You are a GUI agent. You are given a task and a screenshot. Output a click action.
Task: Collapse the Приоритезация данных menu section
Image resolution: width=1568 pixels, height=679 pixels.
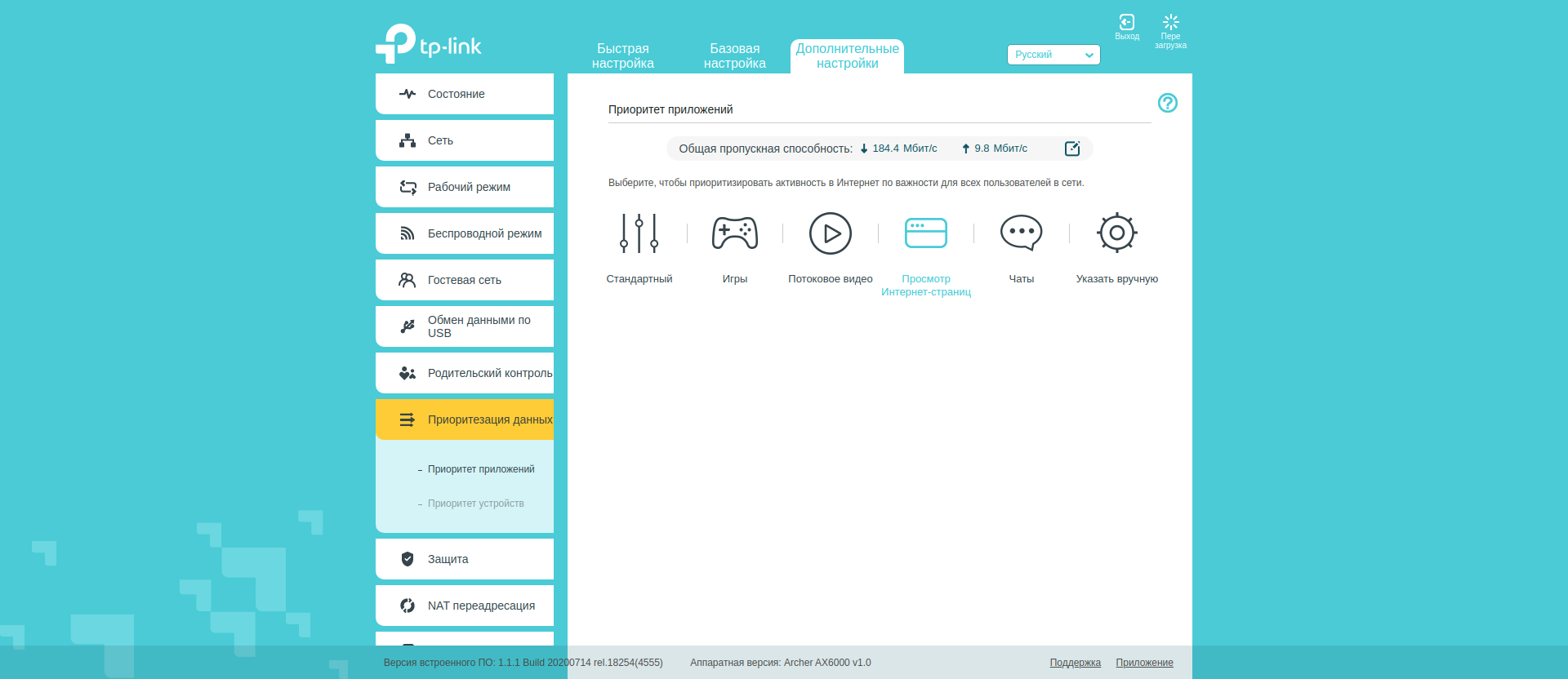point(465,419)
